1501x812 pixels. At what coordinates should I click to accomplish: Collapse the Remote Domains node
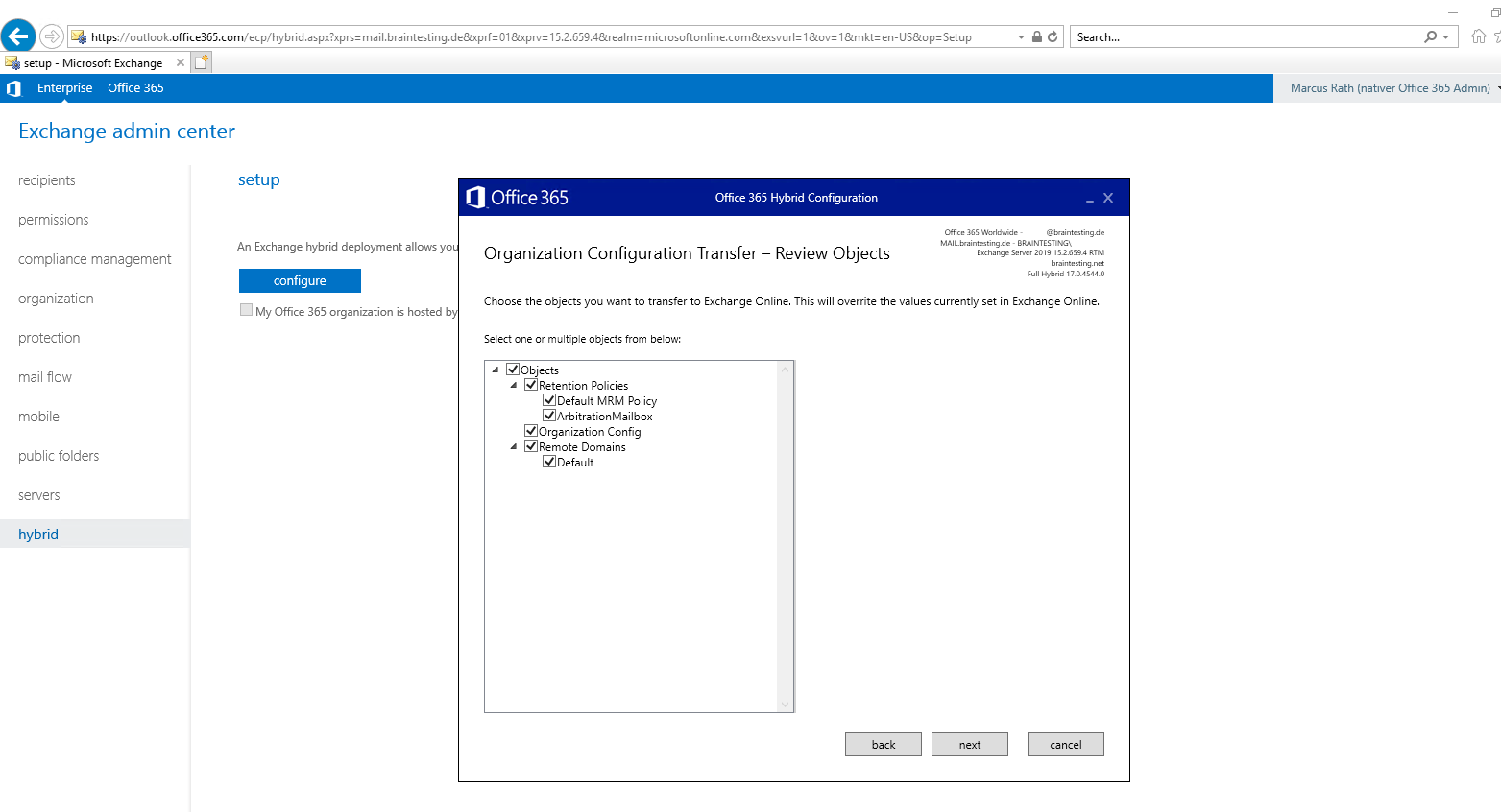pyautogui.click(x=514, y=446)
